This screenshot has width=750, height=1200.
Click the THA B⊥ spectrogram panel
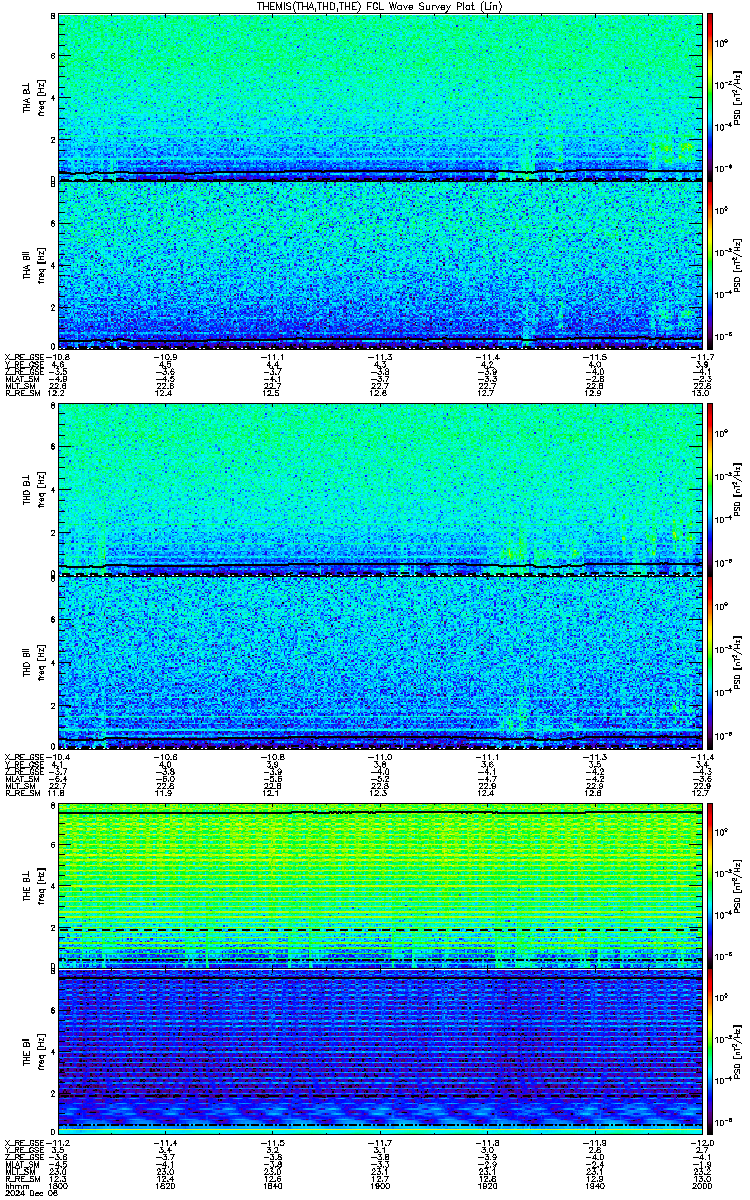pos(380,97)
